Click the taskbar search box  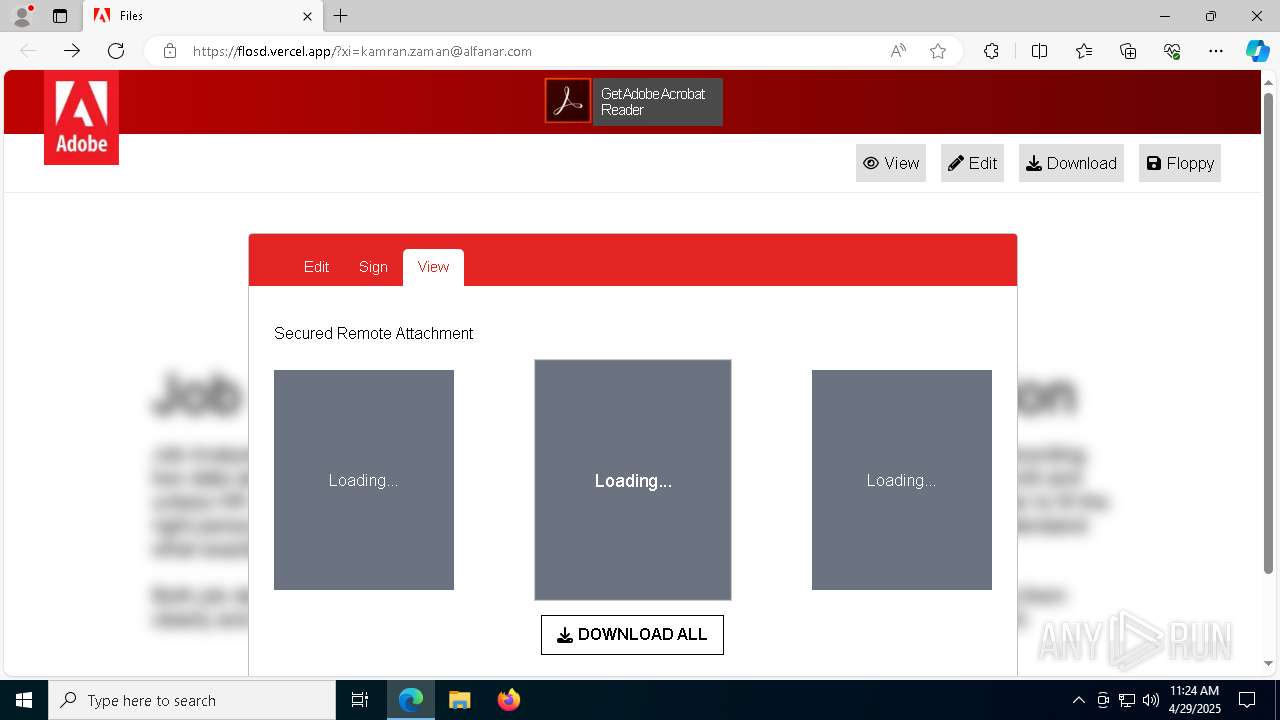[192, 700]
